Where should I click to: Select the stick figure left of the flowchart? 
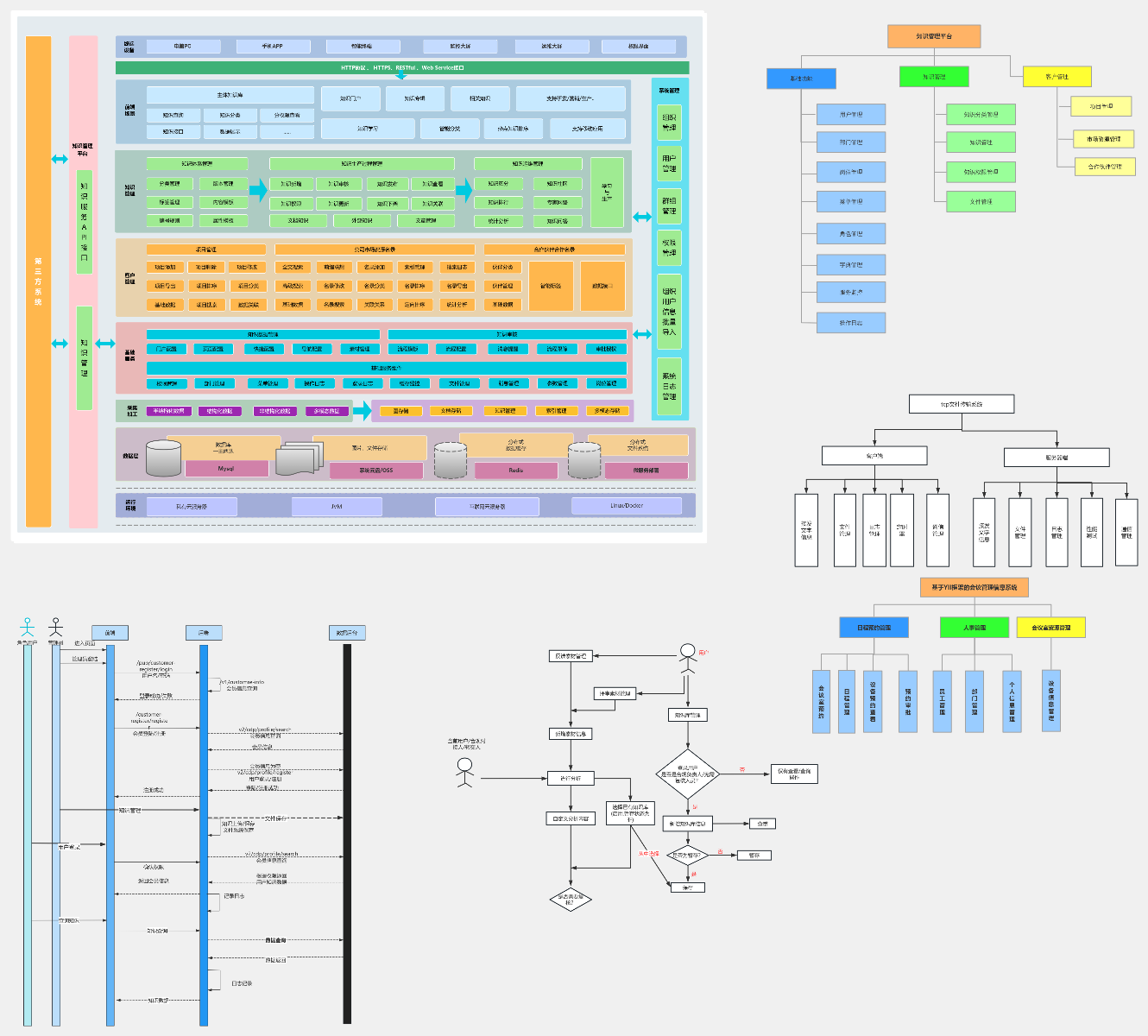(465, 773)
